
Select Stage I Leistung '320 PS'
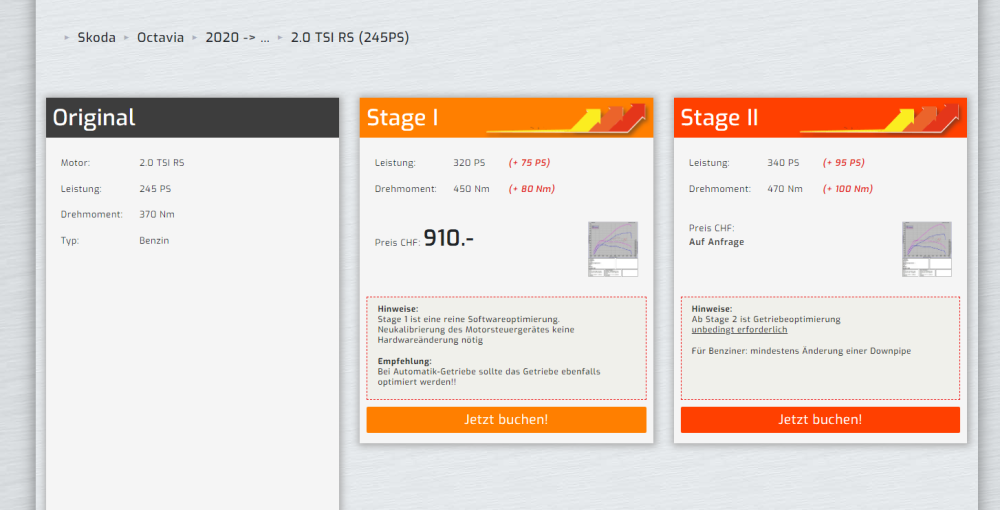pyautogui.click(x=469, y=163)
